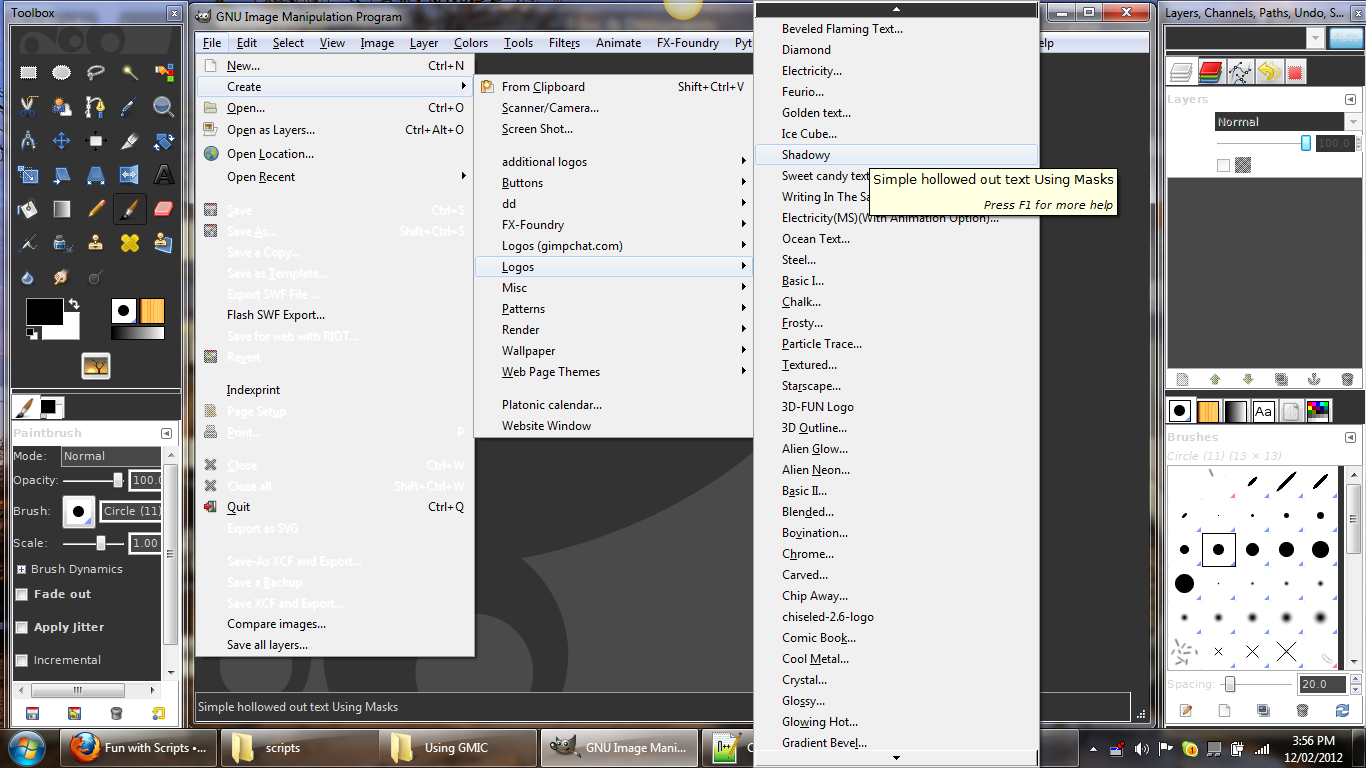Open the Edit menu
This screenshot has width=1366, height=768.
pyautogui.click(x=247, y=43)
